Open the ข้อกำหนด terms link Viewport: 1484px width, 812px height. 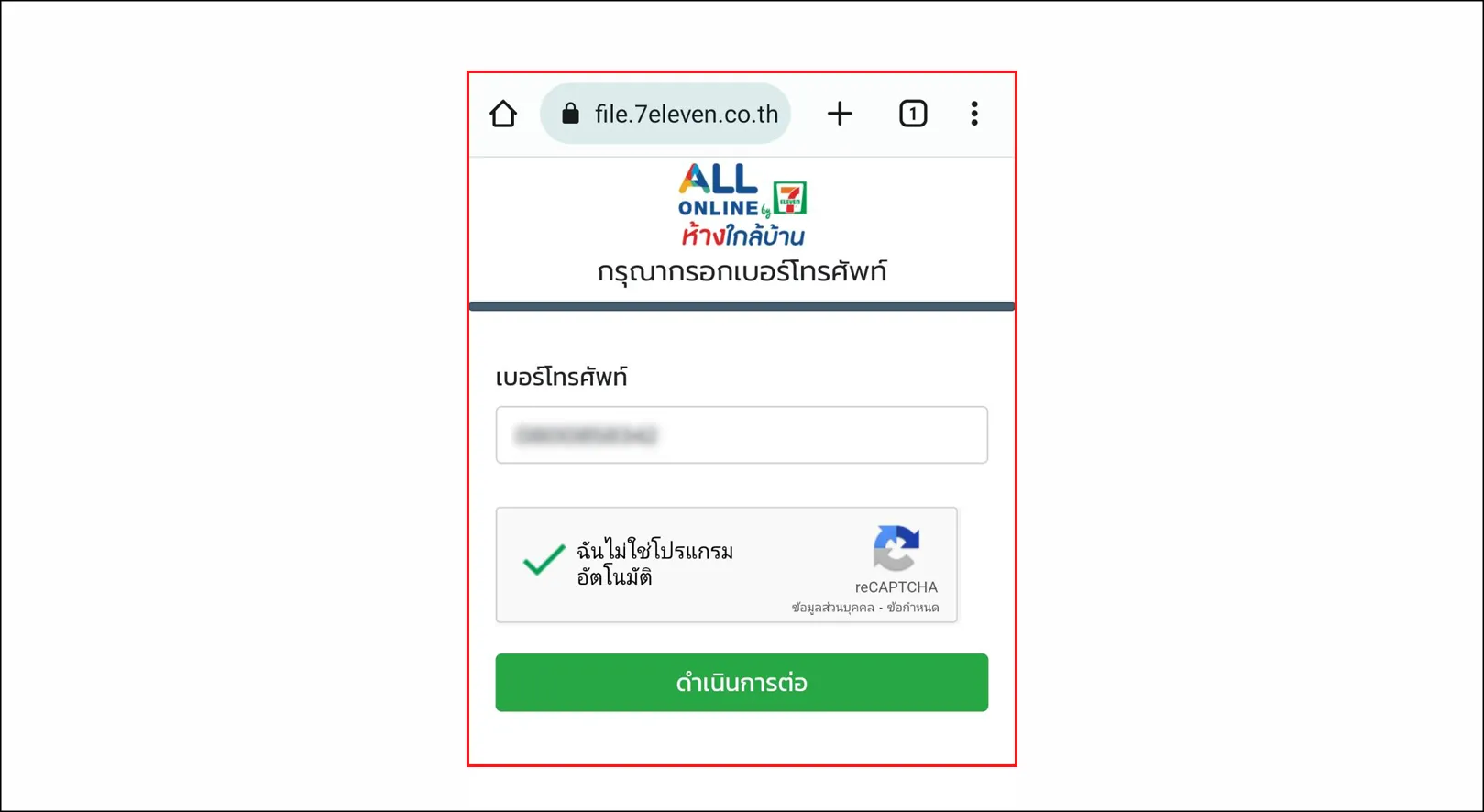pyautogui.click(x=913, y=608)
